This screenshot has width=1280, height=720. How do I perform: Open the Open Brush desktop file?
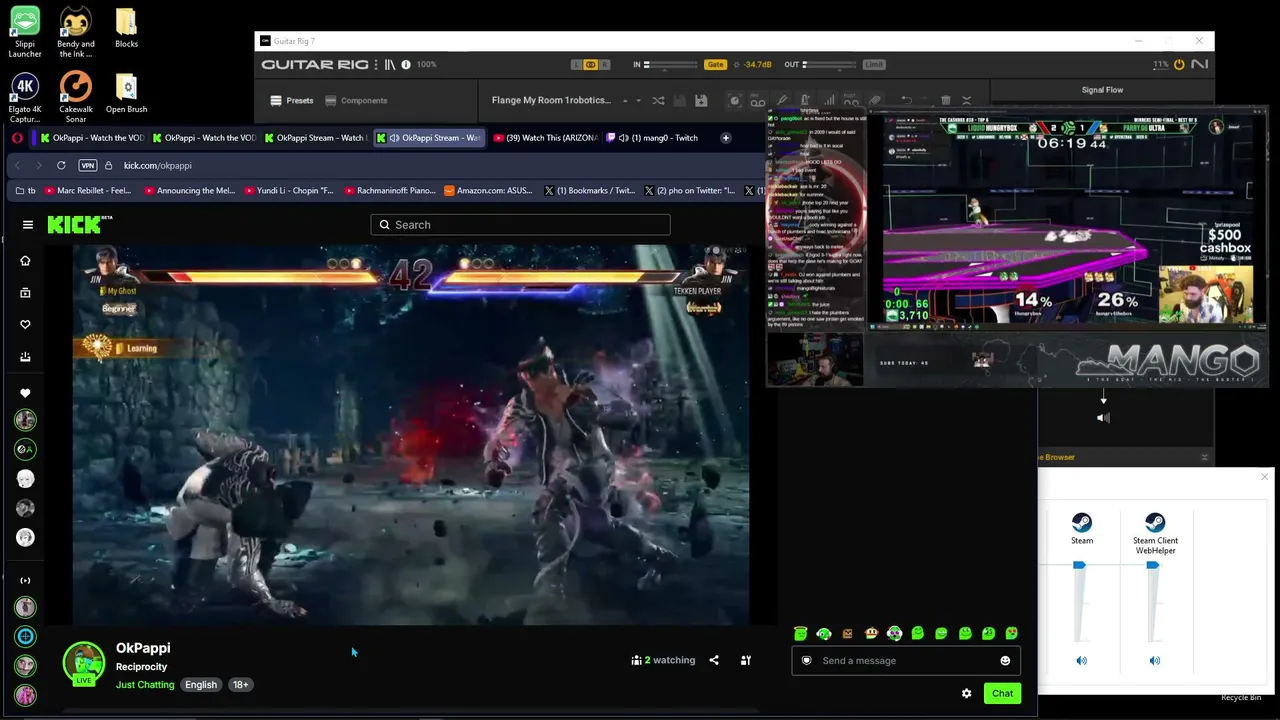click(126, 94)
